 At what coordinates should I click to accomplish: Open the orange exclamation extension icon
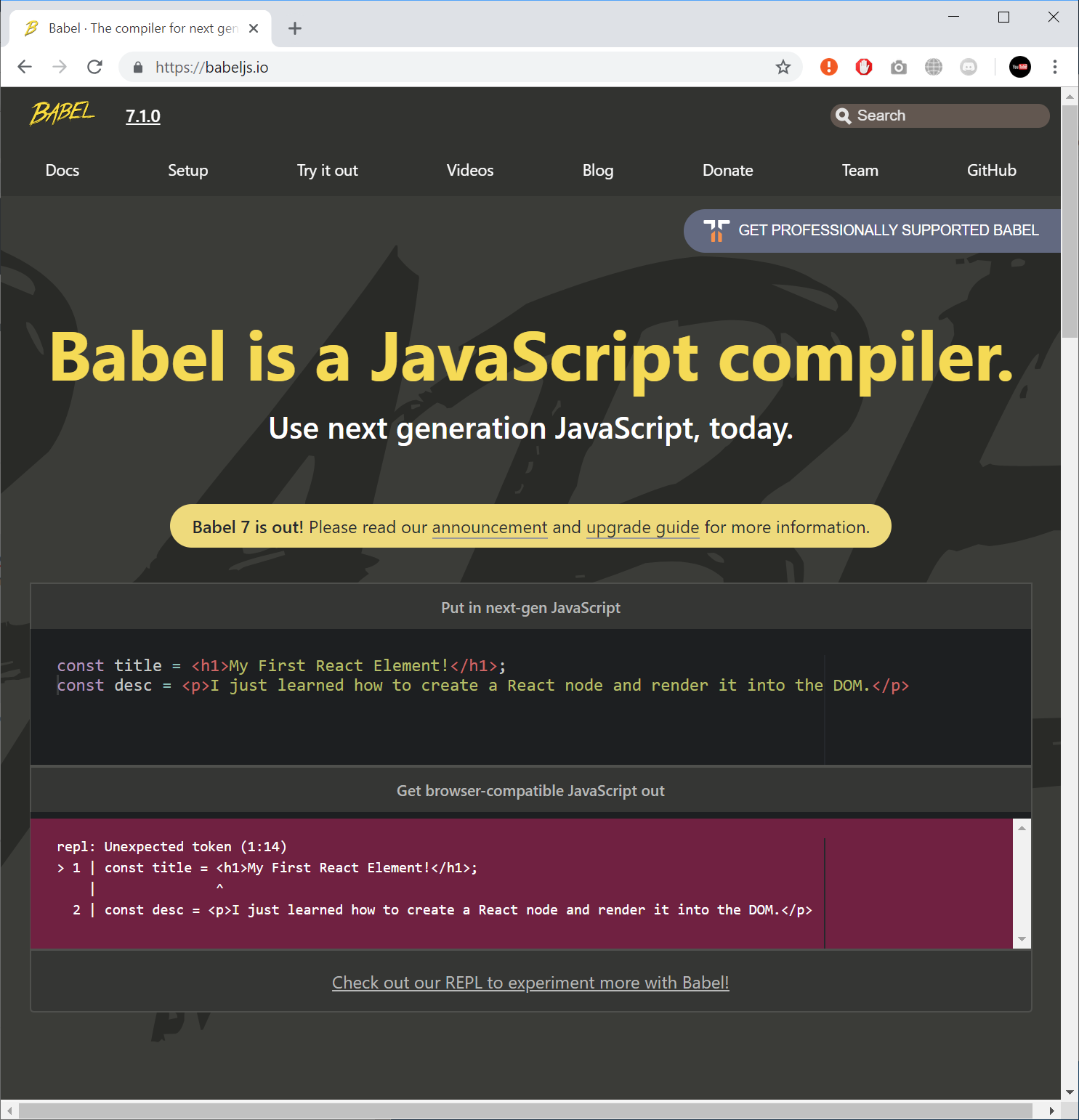coord(828,67)
